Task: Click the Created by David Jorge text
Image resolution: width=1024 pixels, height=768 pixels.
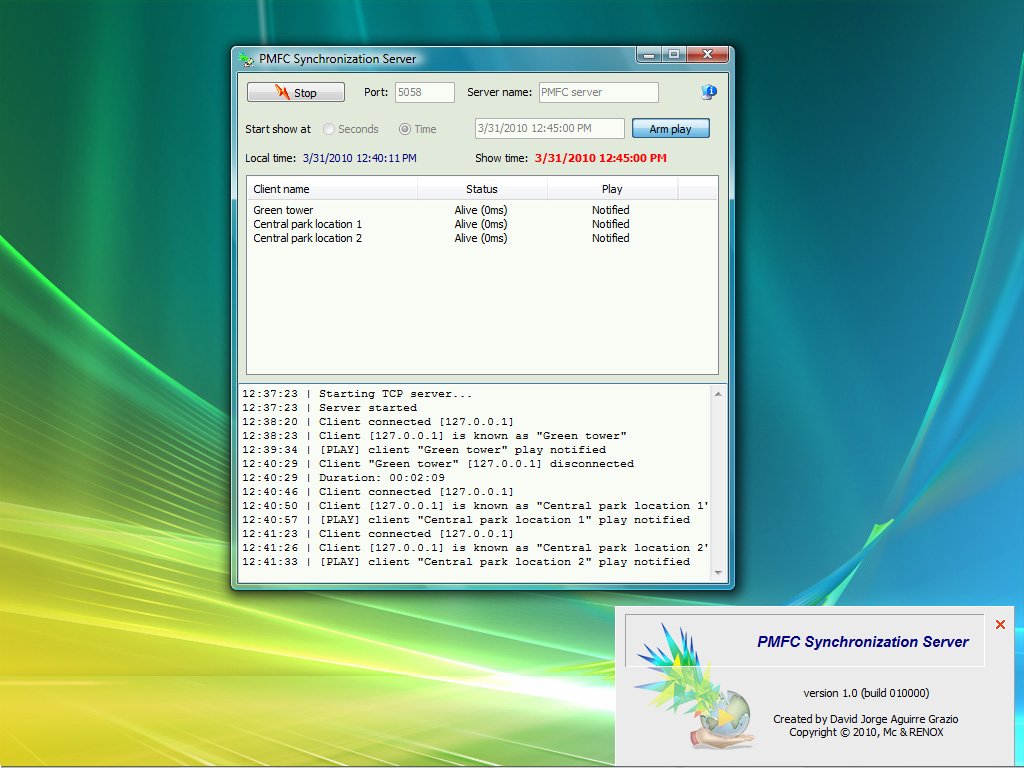Action: pos(866,719)
